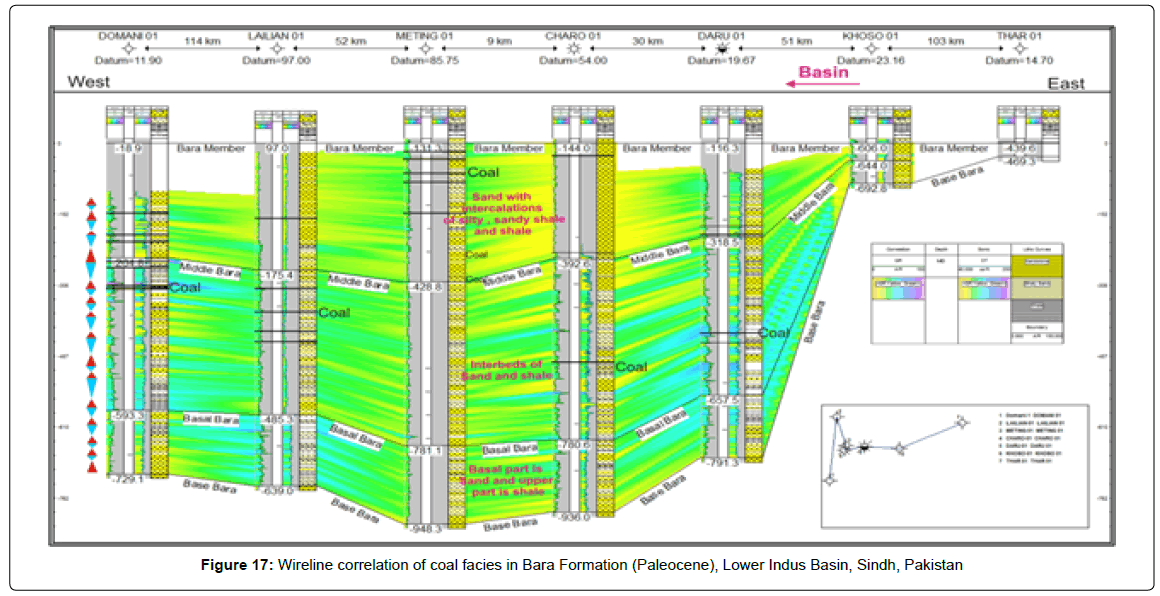Select the East heading label
Screen dimensions: 1160x596
pos(1066,84)
